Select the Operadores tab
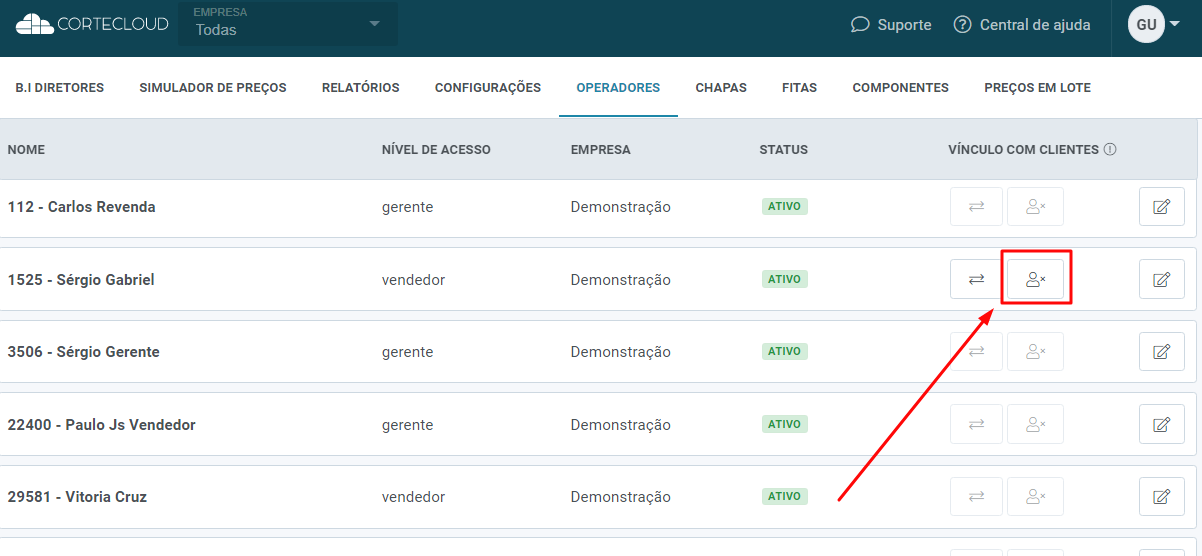The image size is (1202, 556). click(x=618, y=88)
